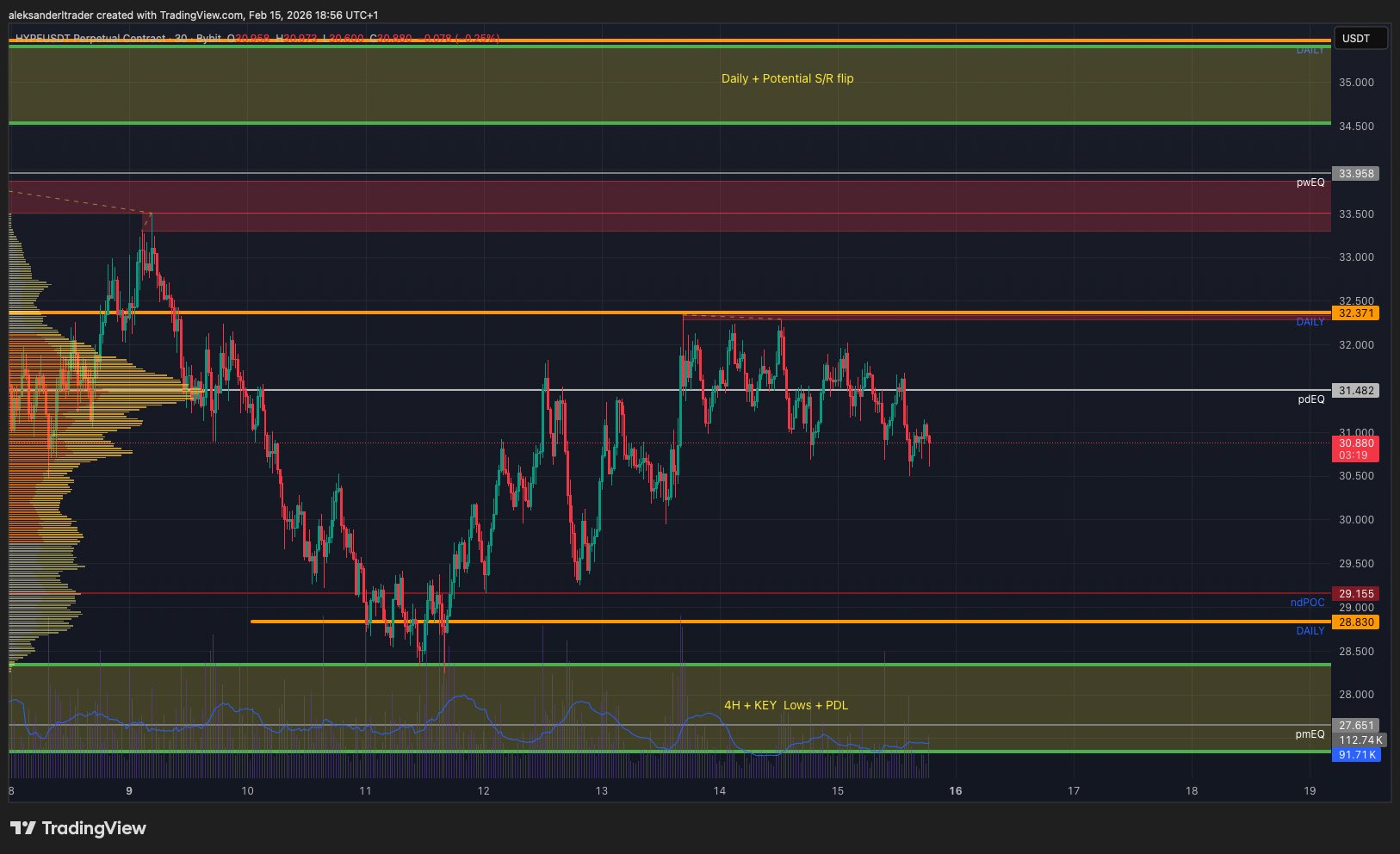
Task: Click the TradingView logo icon
Action: 23,828
